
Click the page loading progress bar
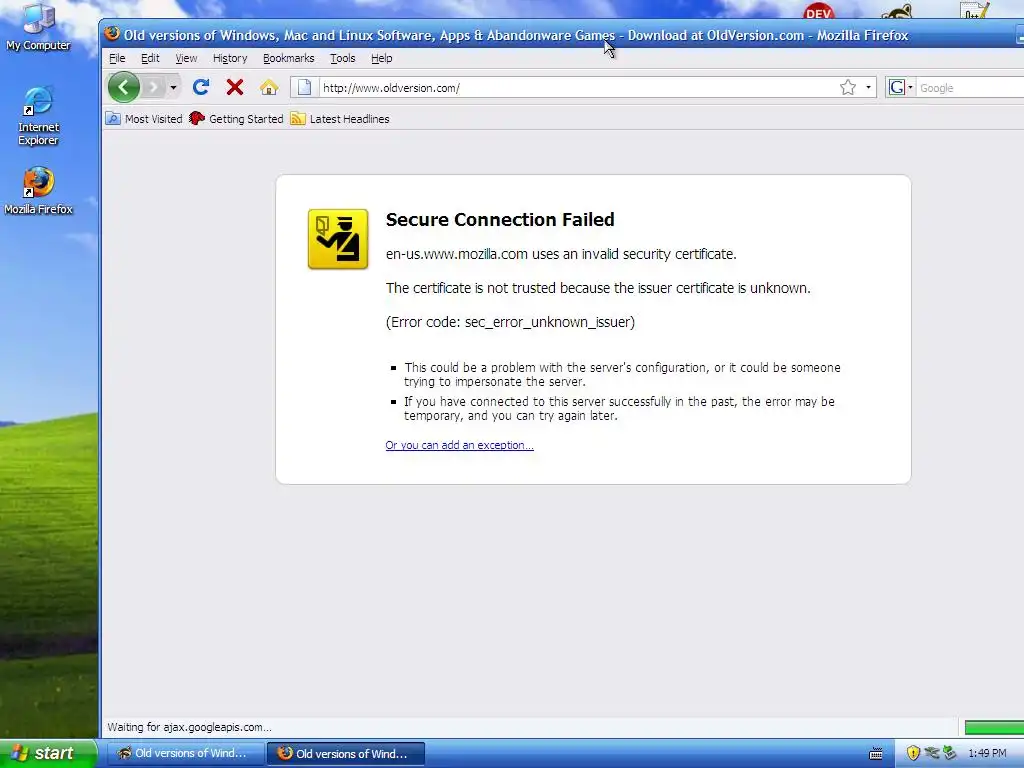tap(994, 727)
